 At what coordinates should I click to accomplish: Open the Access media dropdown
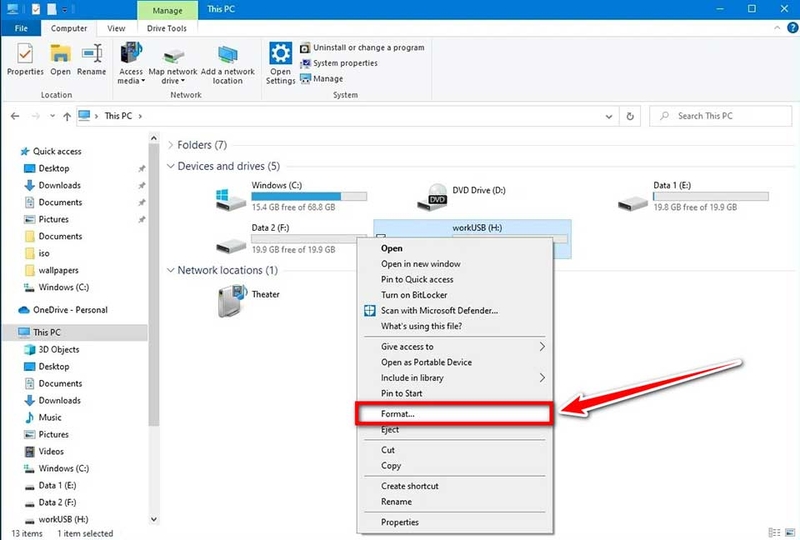tap(131, 63)
